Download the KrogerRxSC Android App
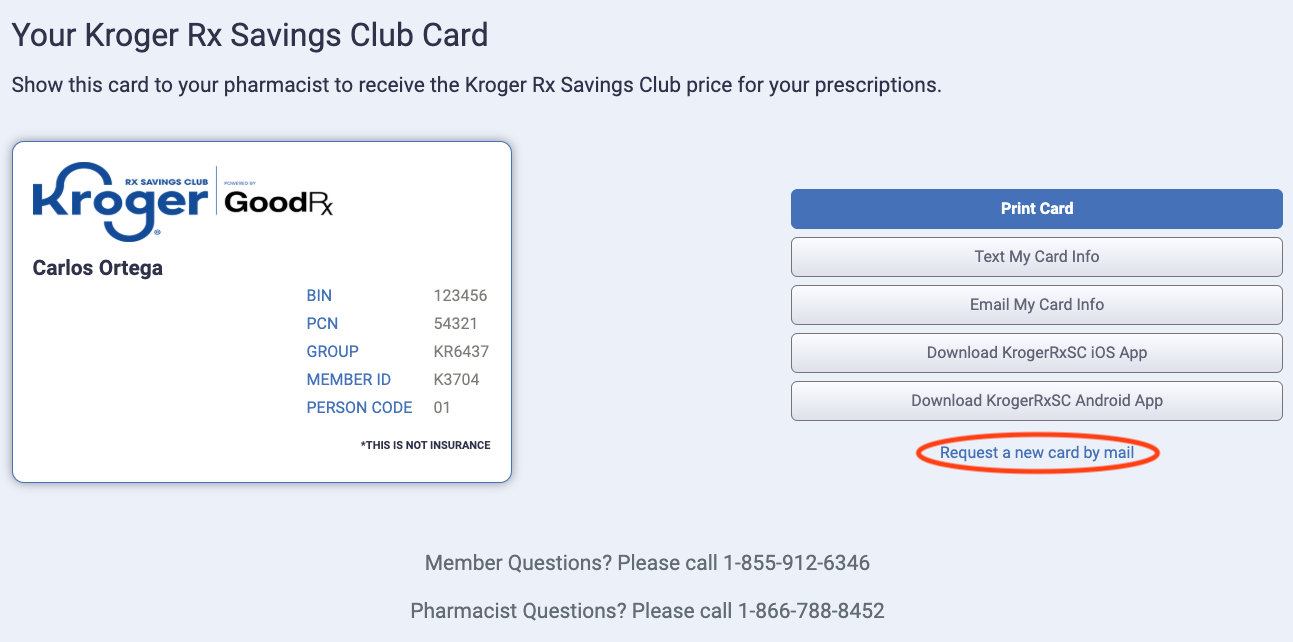This screenshot has height=642, width=1293. [x=1036, y=401]
